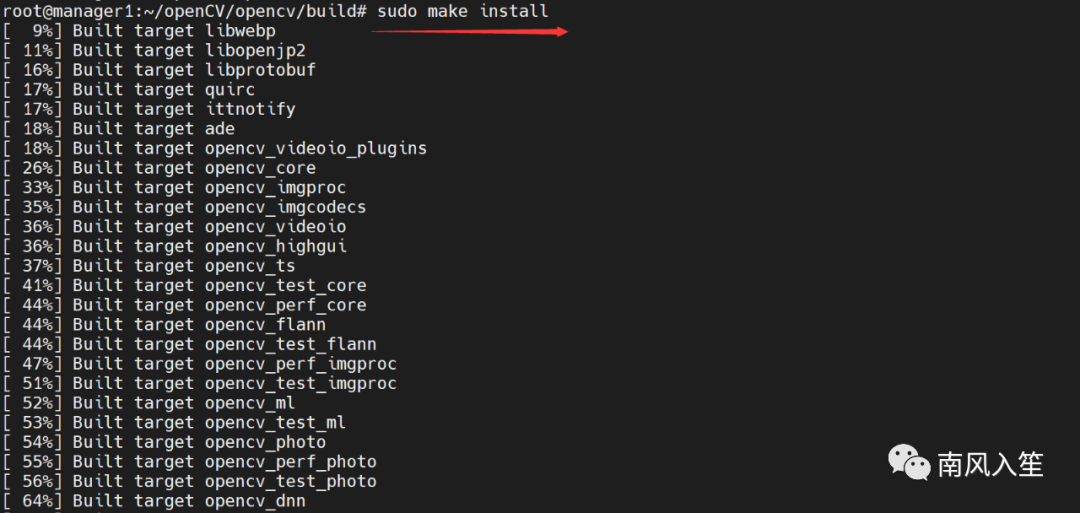The height and width of the screenshot is (513, 1080).
Task: Click the libprotobuf build line
Action: (x=160, y=70)
